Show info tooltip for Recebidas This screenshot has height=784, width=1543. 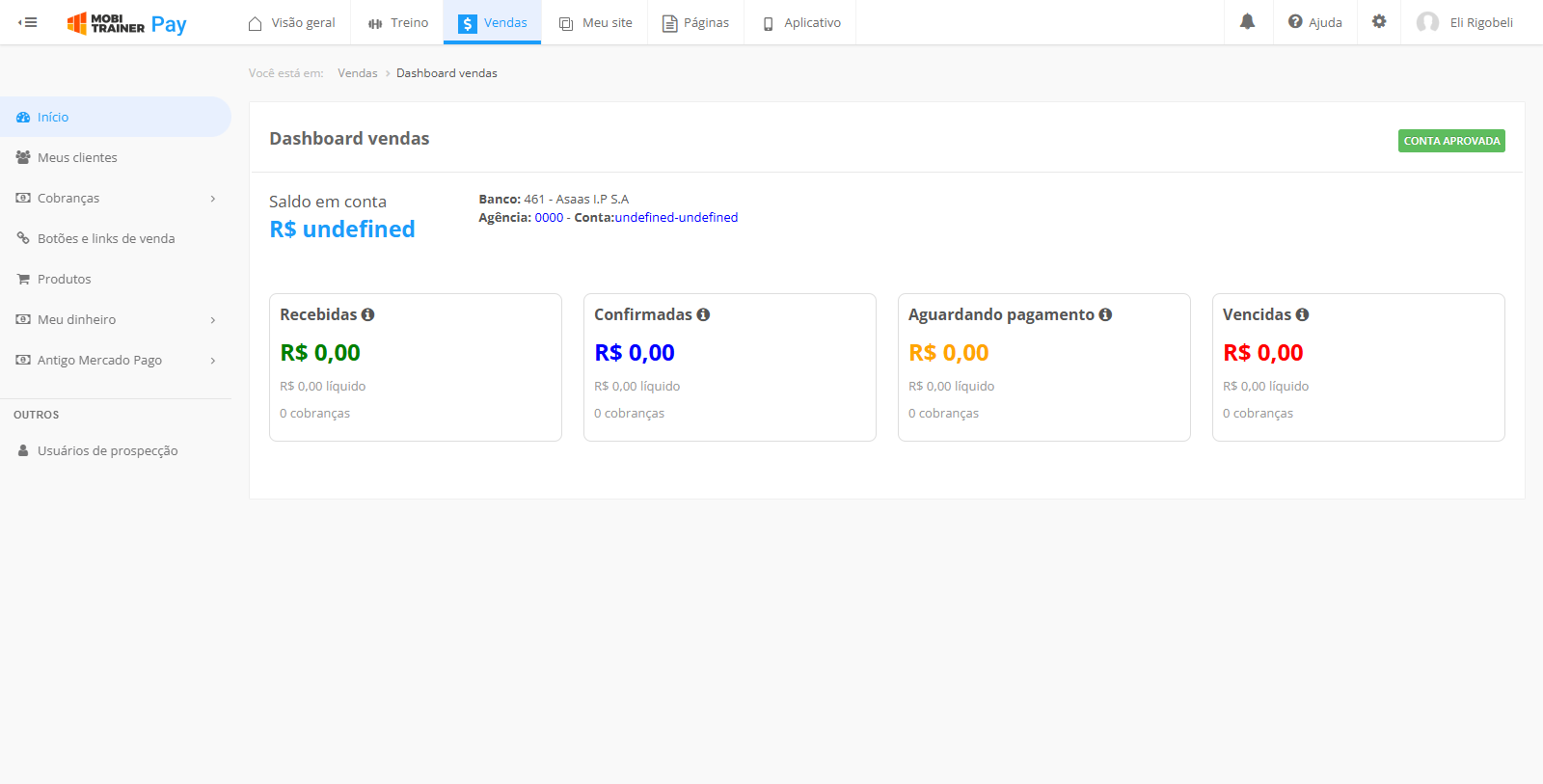tap(367, 314)
